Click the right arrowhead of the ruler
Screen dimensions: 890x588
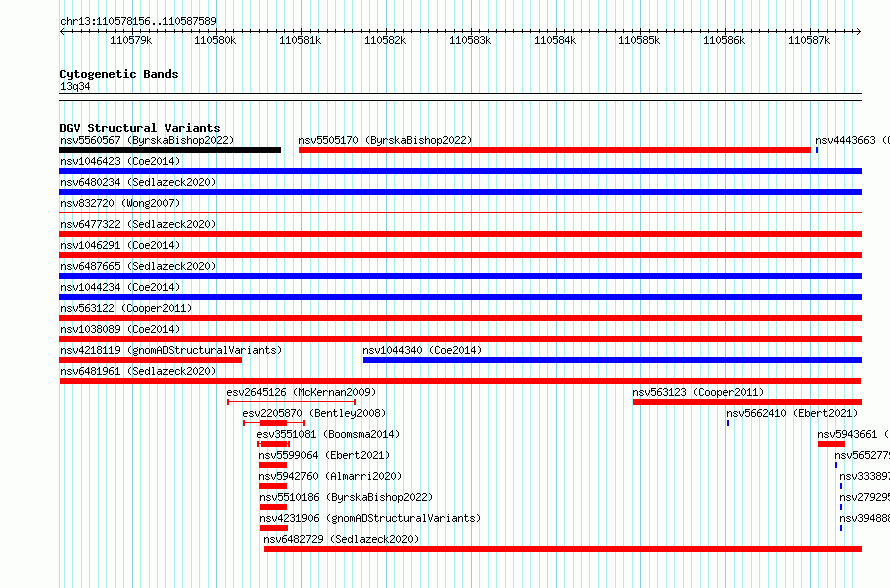(859, 32)
